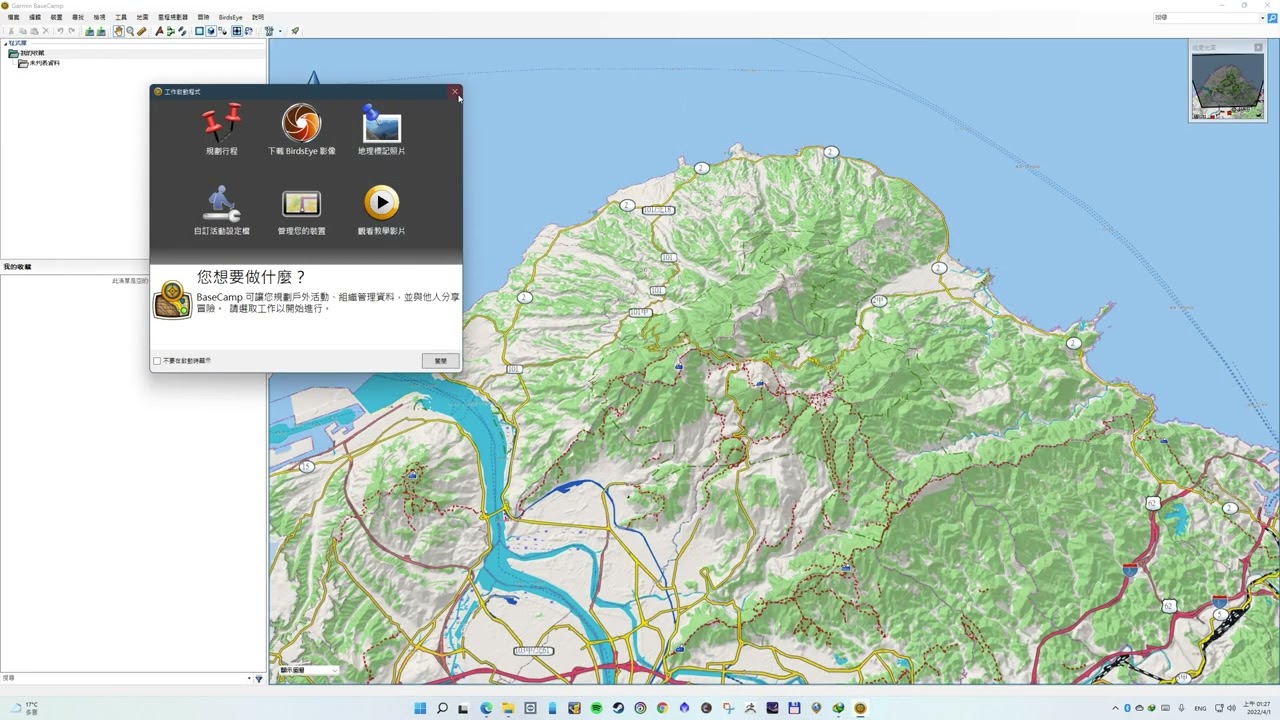Open the 檔案 menu
Screen dimensions: 1280x720
[13, 17]
